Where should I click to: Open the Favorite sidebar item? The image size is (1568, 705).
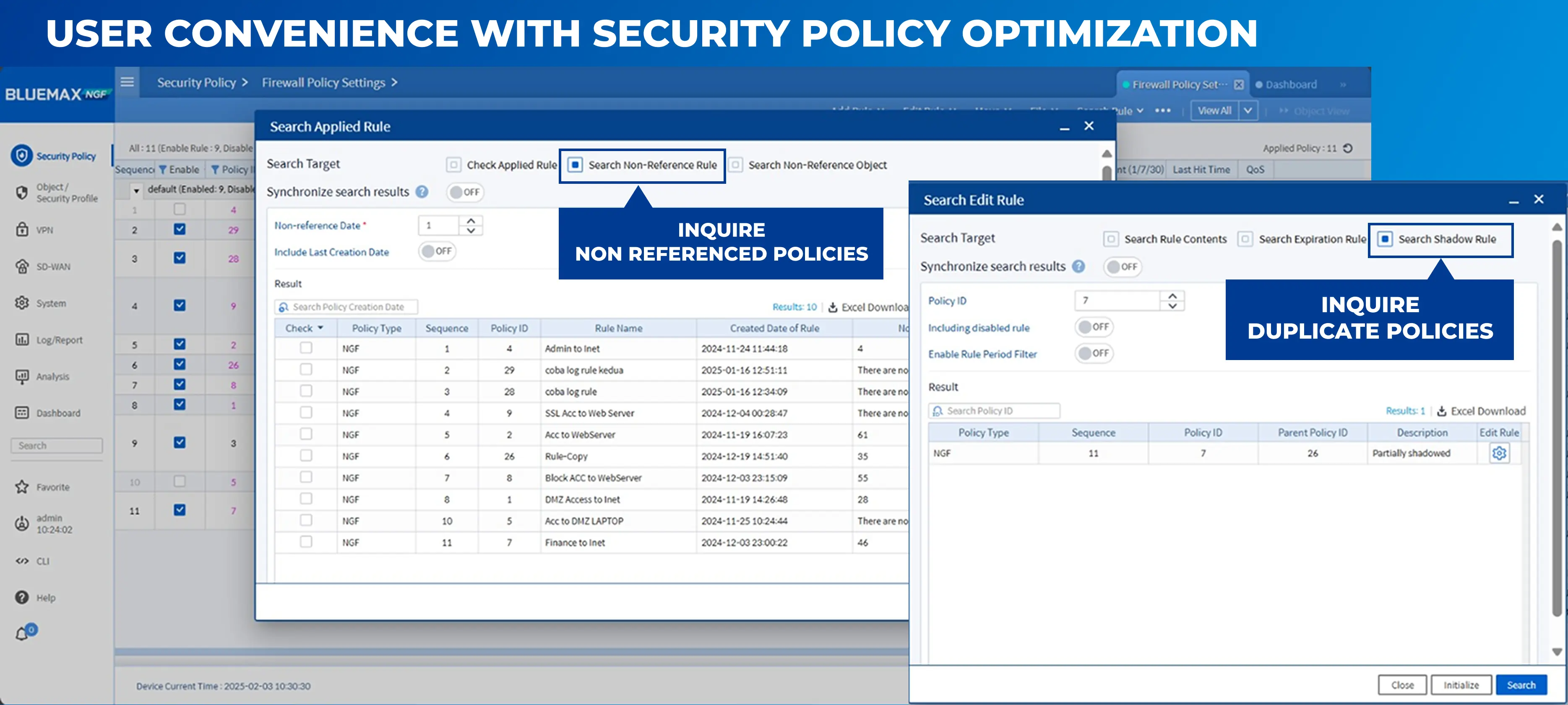(x=42, y=487)
